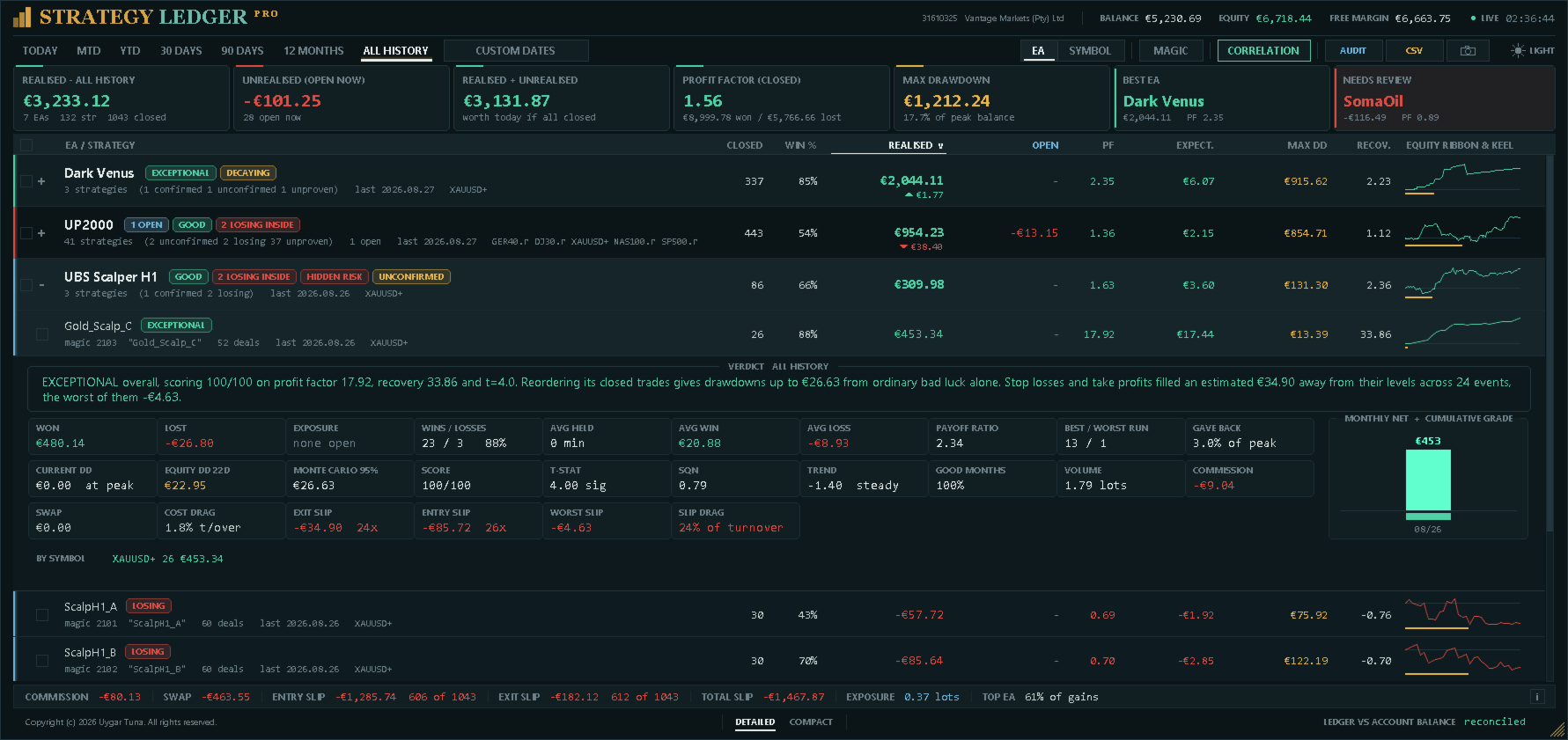
Task: Open the ScalpH1_A equity ribbon sparkline
Action: click(1462, 614)
